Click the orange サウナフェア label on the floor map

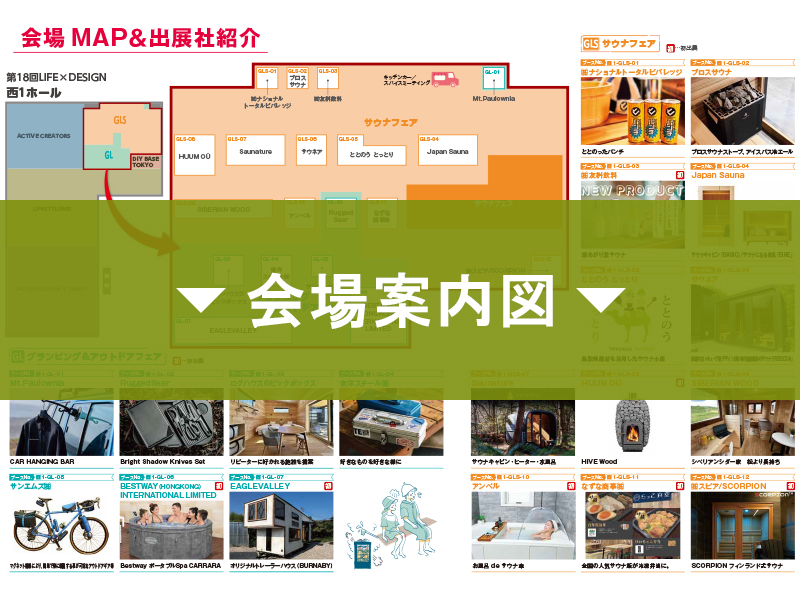pos(390,122)
